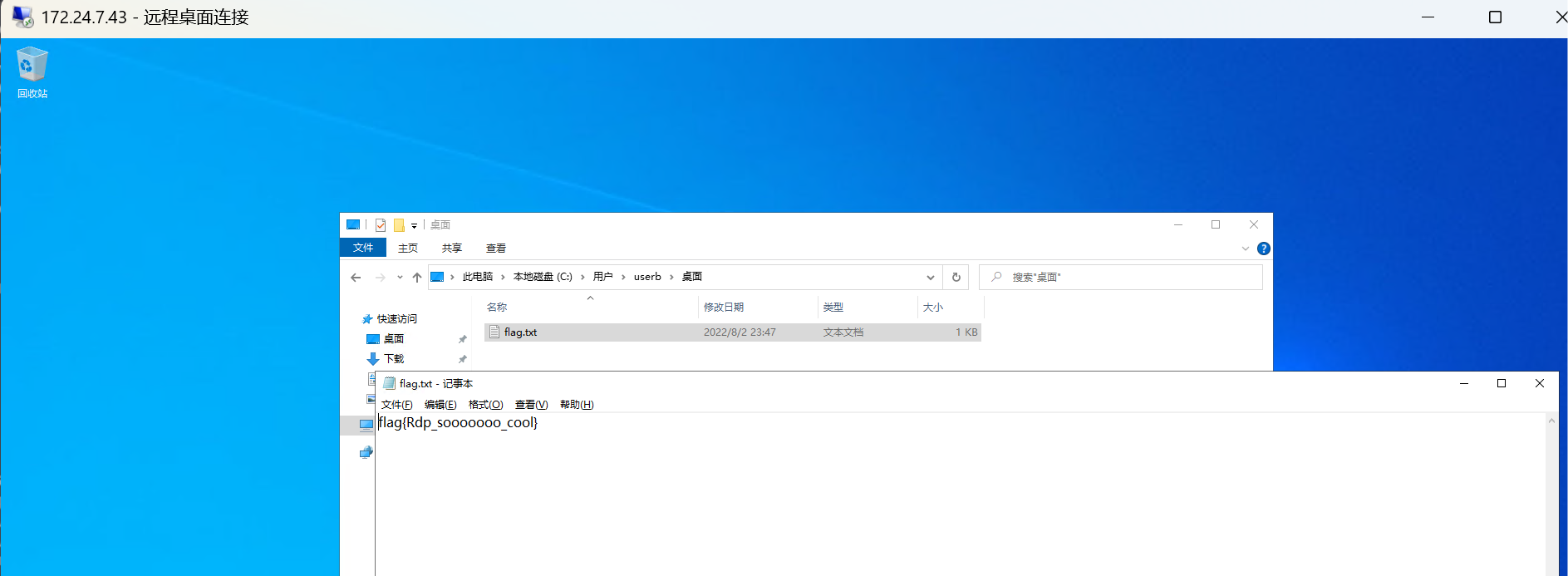Screen dimensions: 1568x576
Task: Open Notepad 帮助(H) menu
Action: tap(577, 405)
